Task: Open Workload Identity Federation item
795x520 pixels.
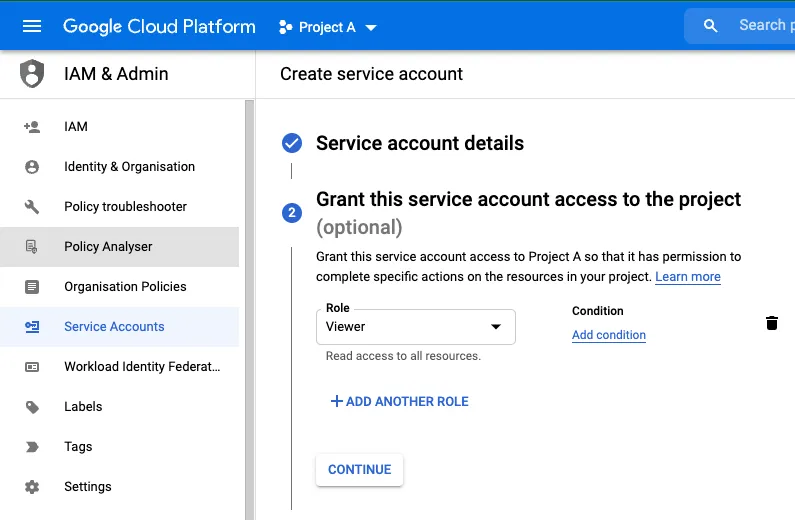Action: click(x=120, y=366)
